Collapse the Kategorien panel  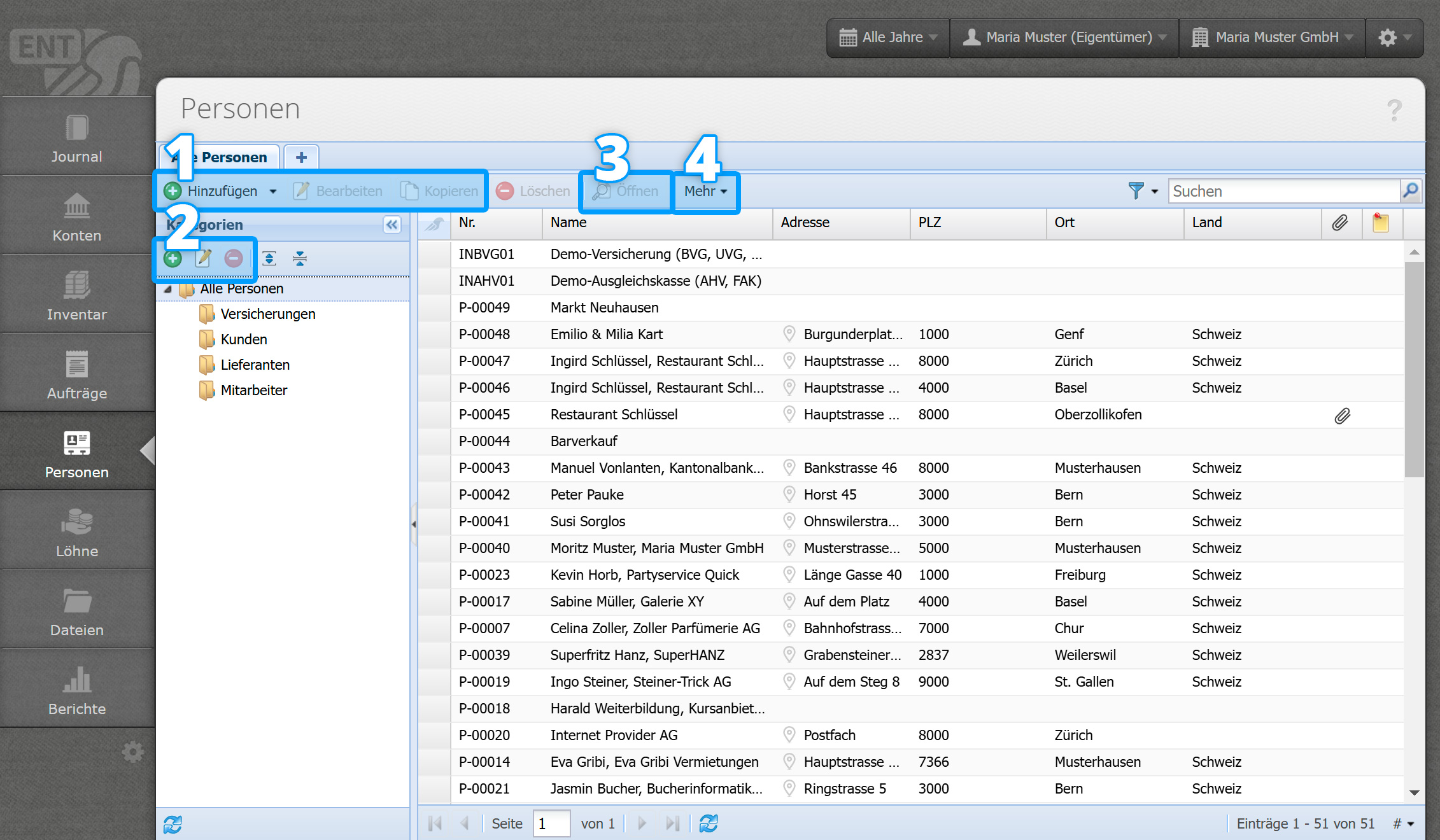coord(392,225)
